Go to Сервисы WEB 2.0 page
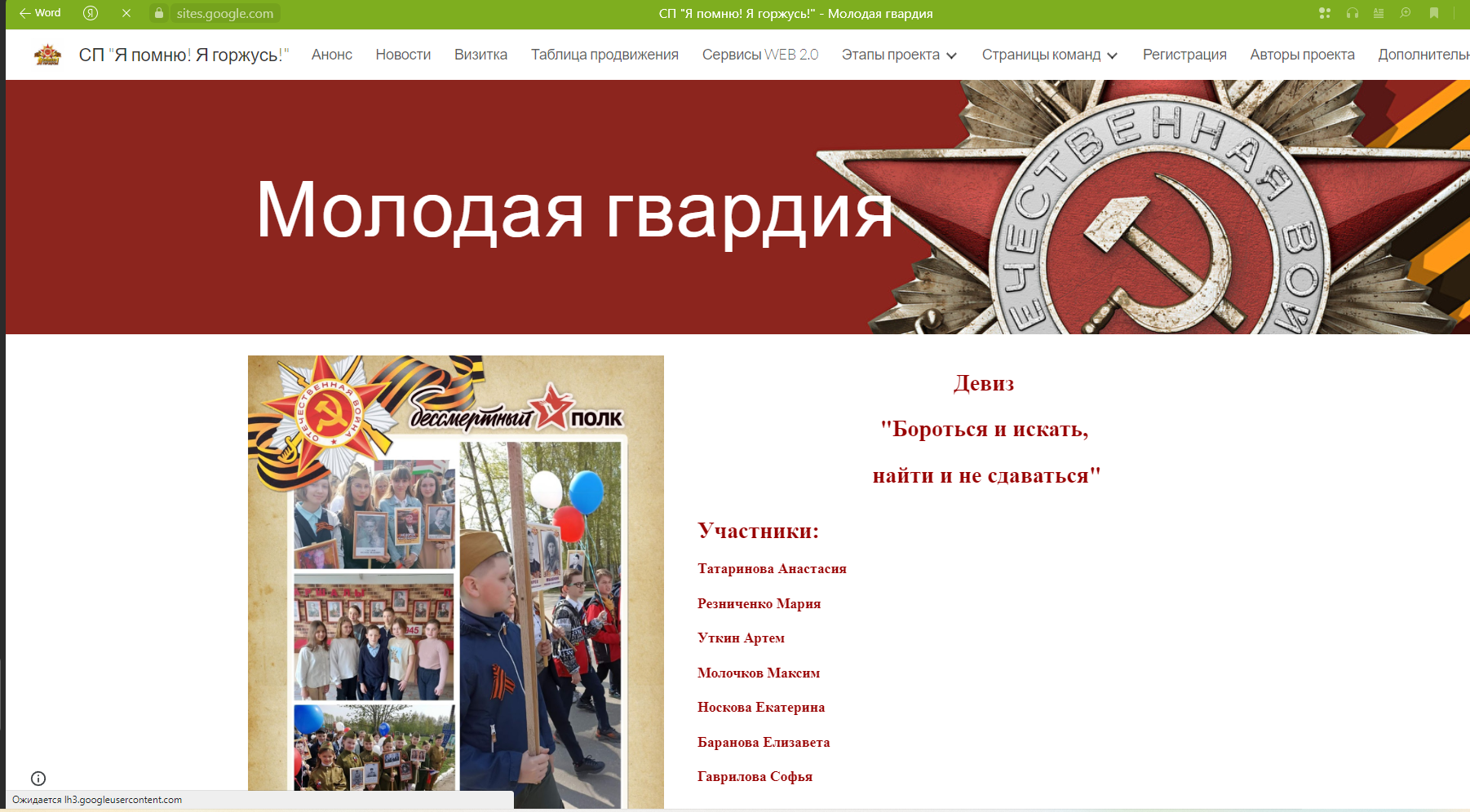1470x812 pixels. (759, 55)
